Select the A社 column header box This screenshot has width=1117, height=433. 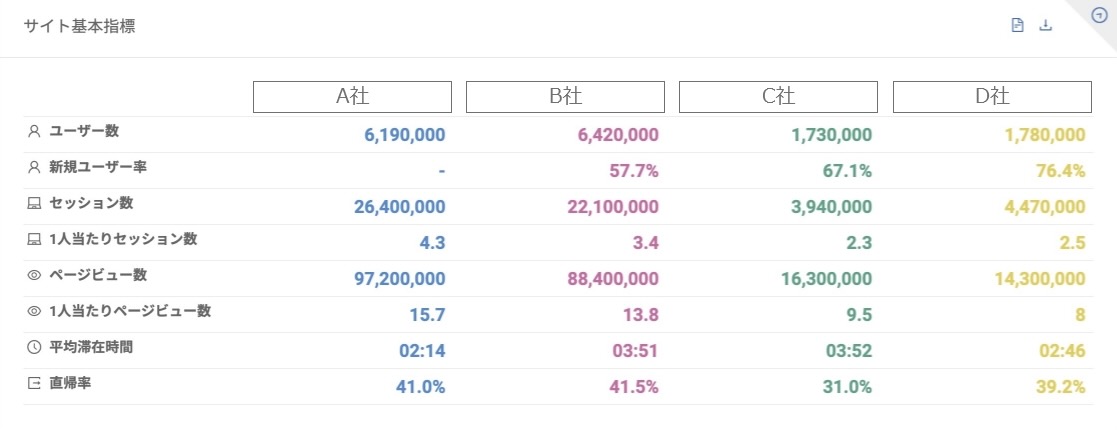[352, 96]
